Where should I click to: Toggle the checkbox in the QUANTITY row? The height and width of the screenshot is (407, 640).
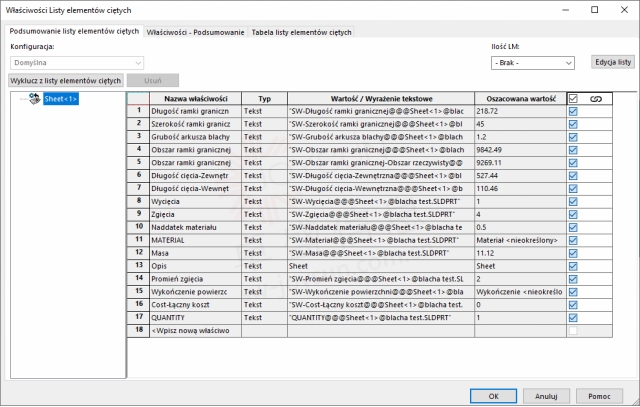573,318
